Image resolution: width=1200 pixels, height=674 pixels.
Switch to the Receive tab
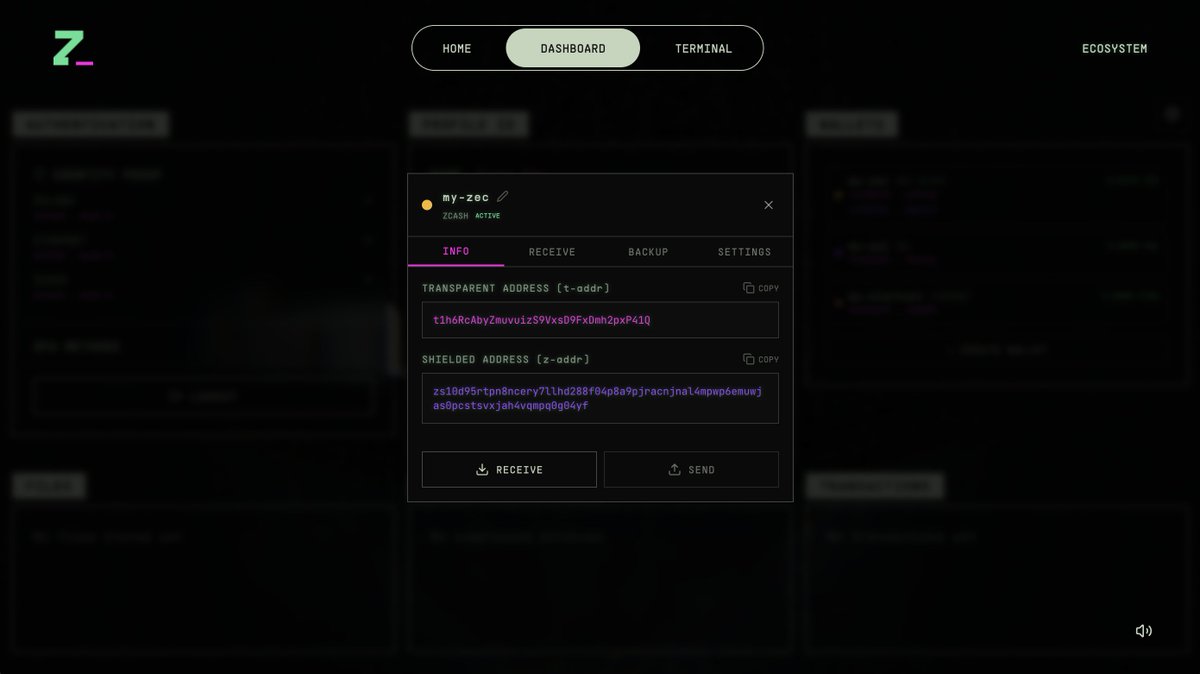(x=552, y=252)
